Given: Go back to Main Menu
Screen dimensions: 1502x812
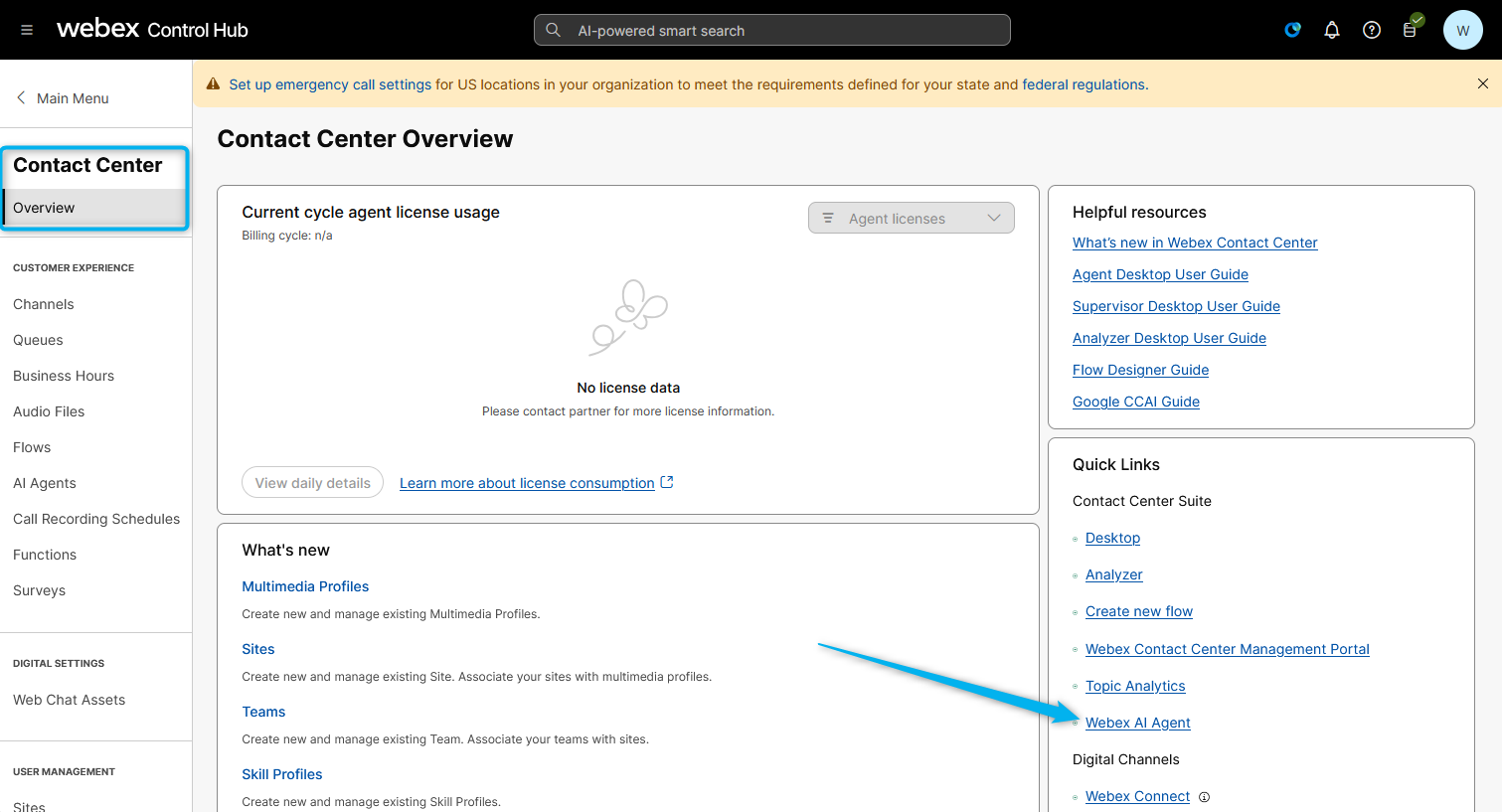Looking at the screenshot, I should click(x=63, y=98).
